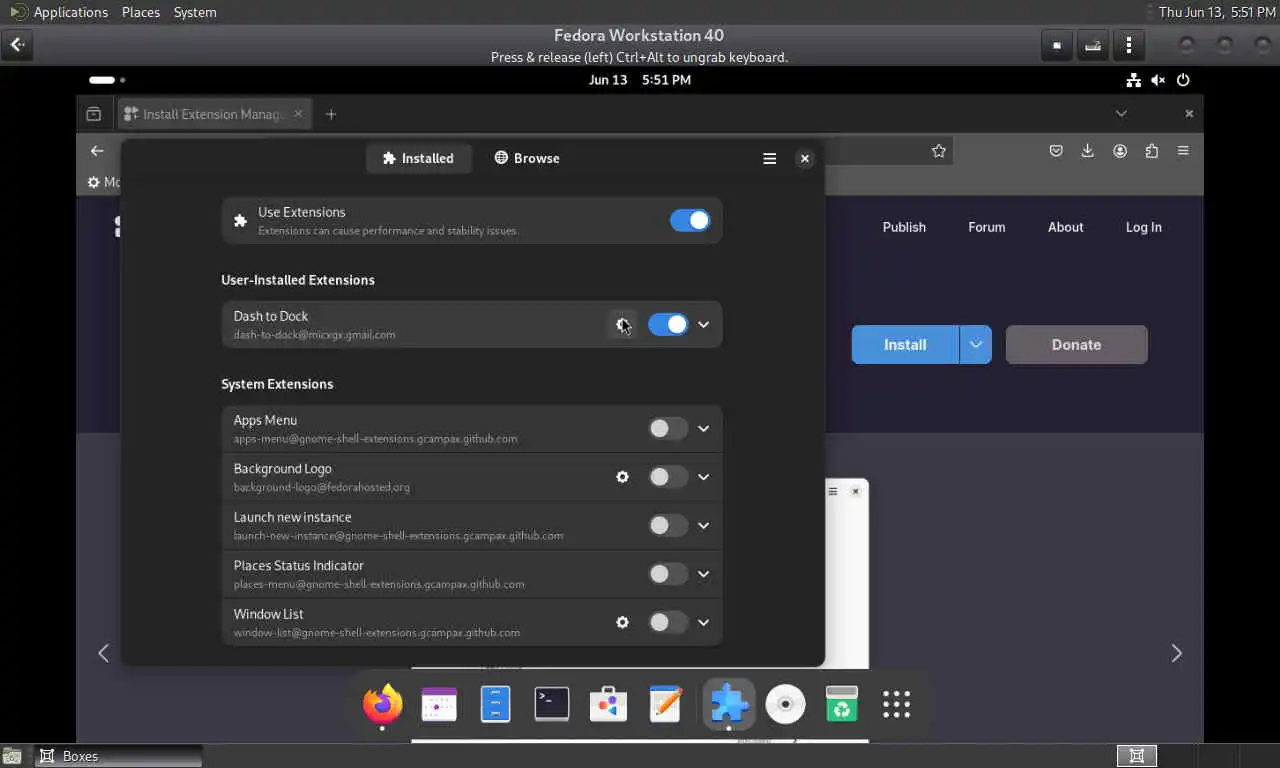Screen dimensions: 1280x768
Task: Click the Boxes back arrow button
Action: click(17, 45)
